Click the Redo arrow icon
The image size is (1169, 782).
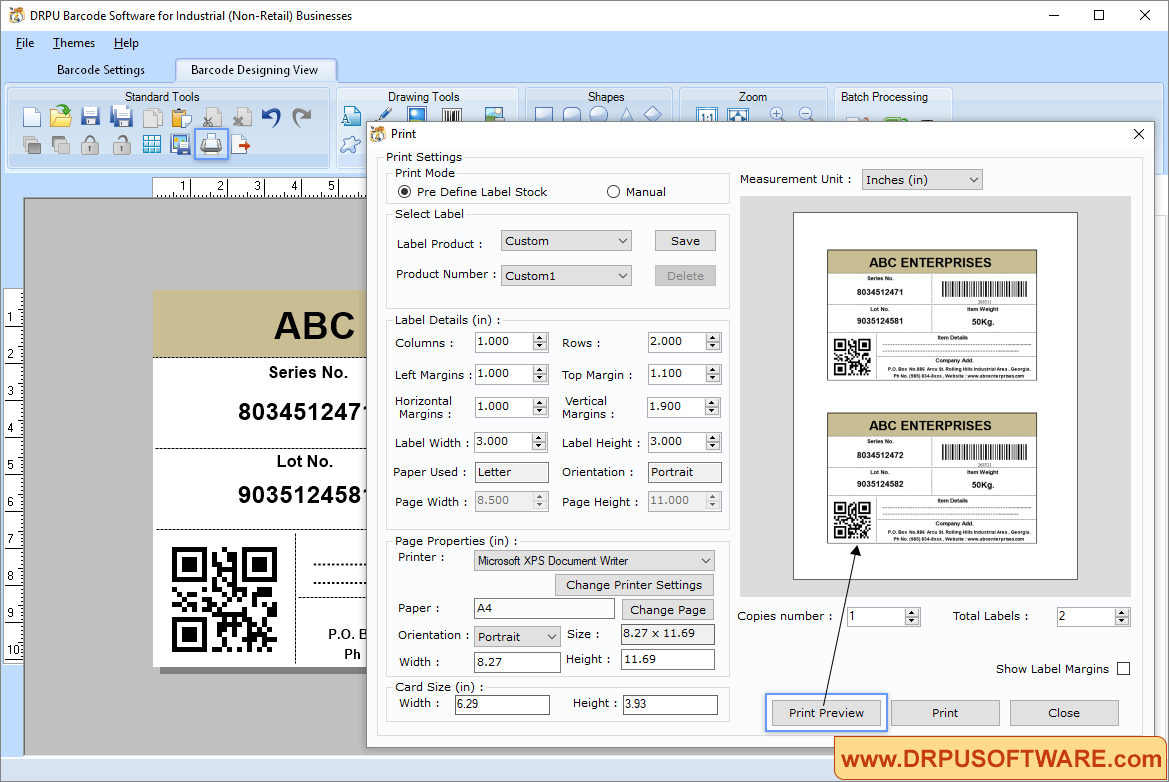coord(301,117)
